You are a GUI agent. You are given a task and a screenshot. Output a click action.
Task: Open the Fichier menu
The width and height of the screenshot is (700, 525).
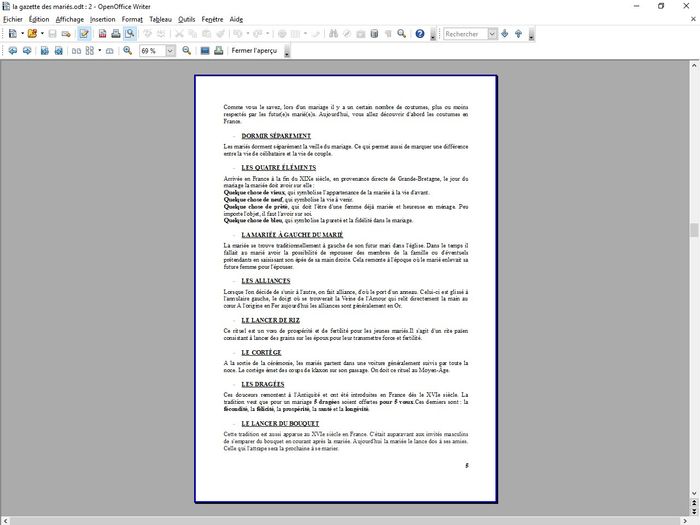coord(12,19)
